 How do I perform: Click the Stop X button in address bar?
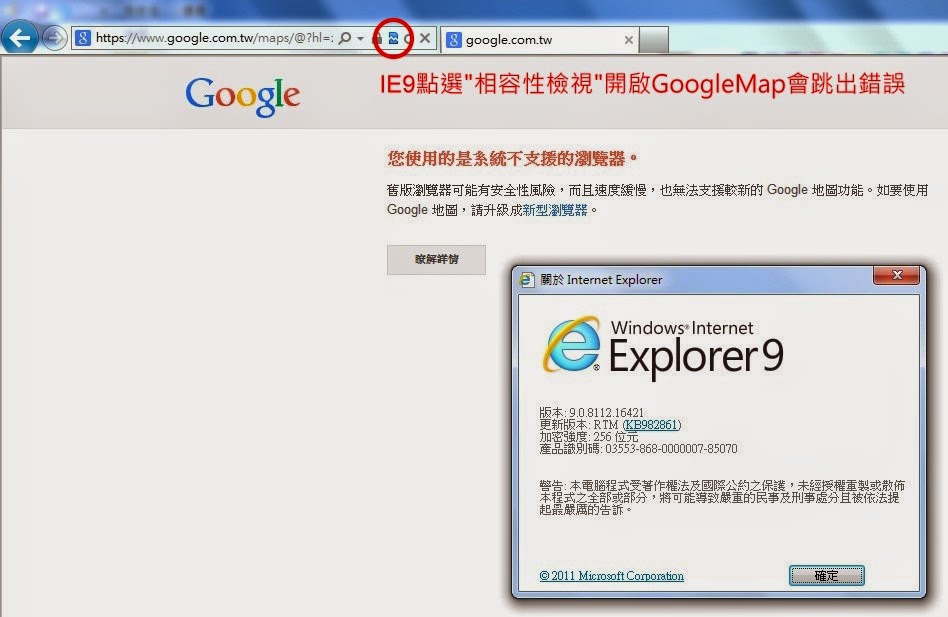pyautogui.click(x=425, y=38)
